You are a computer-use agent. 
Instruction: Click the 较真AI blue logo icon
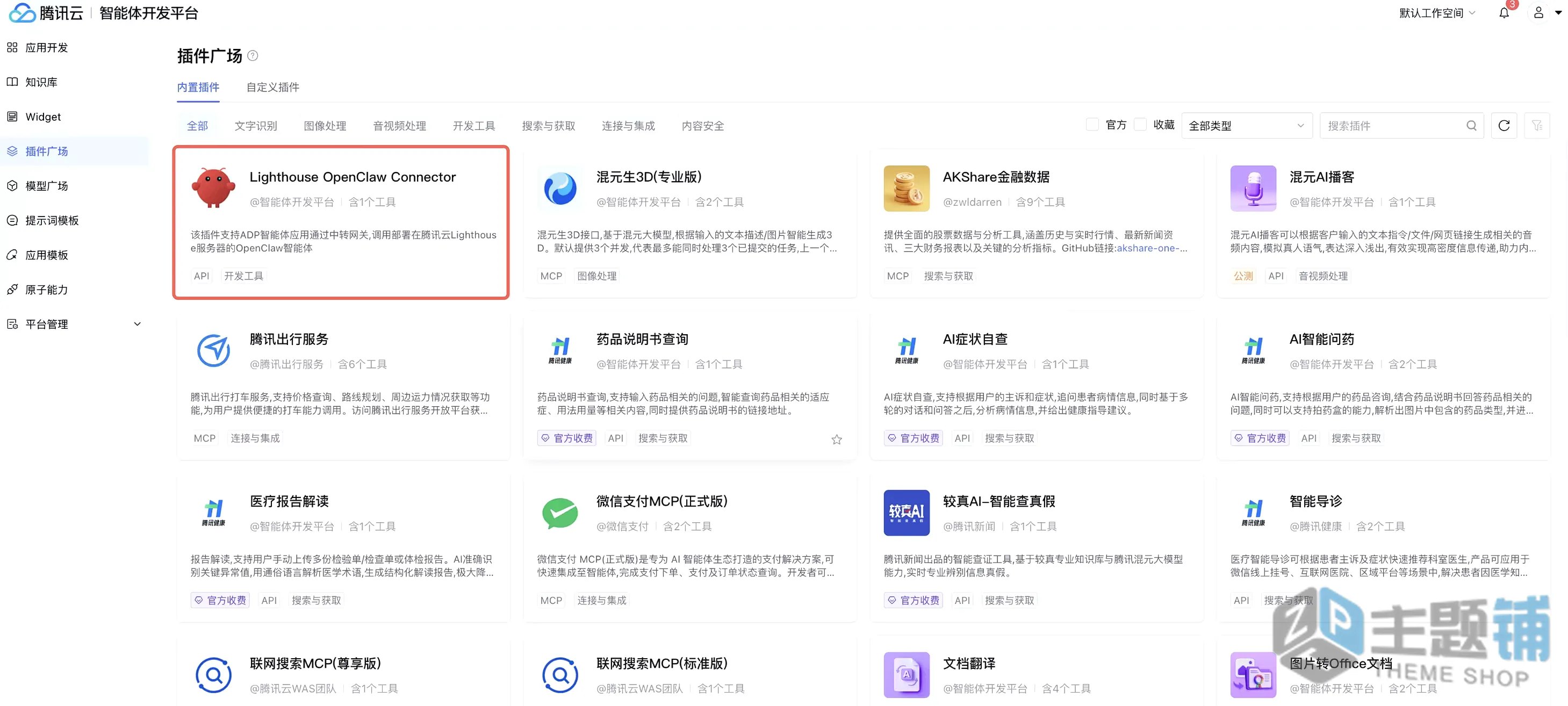pyautogui.click(x=906, y=513)
